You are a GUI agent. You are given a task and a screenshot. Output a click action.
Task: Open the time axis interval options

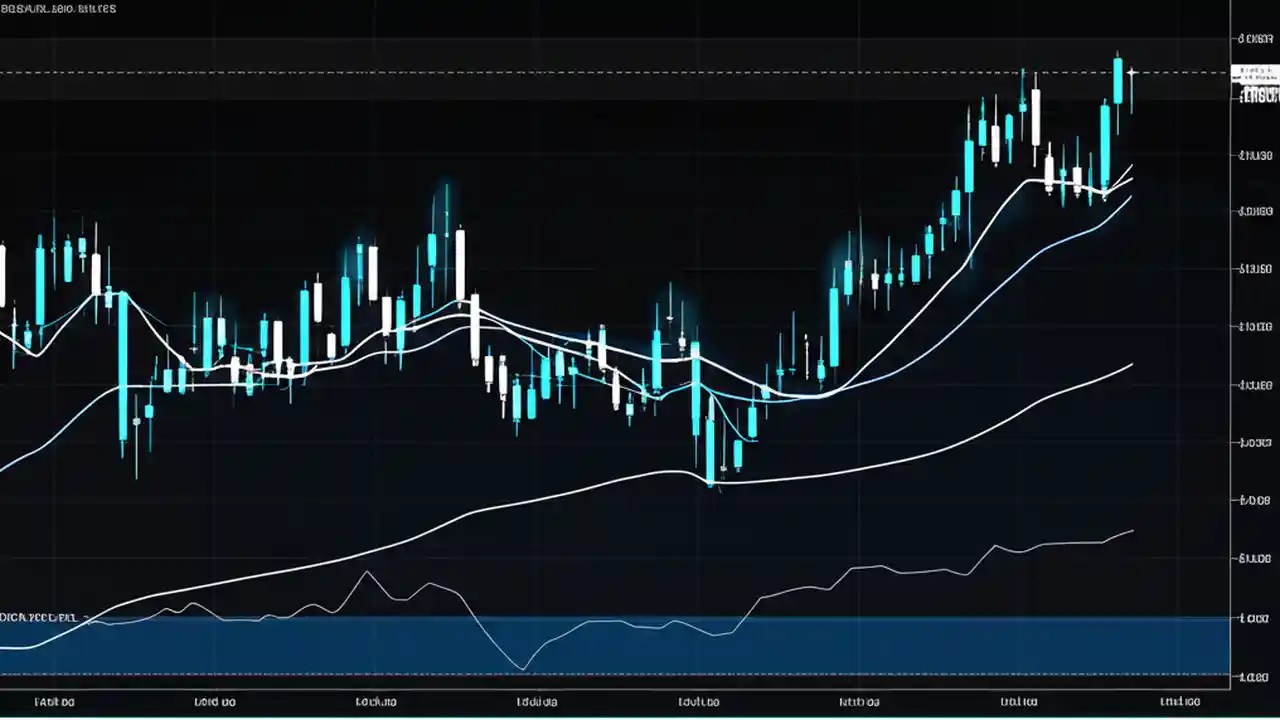[x=640, y=701]
